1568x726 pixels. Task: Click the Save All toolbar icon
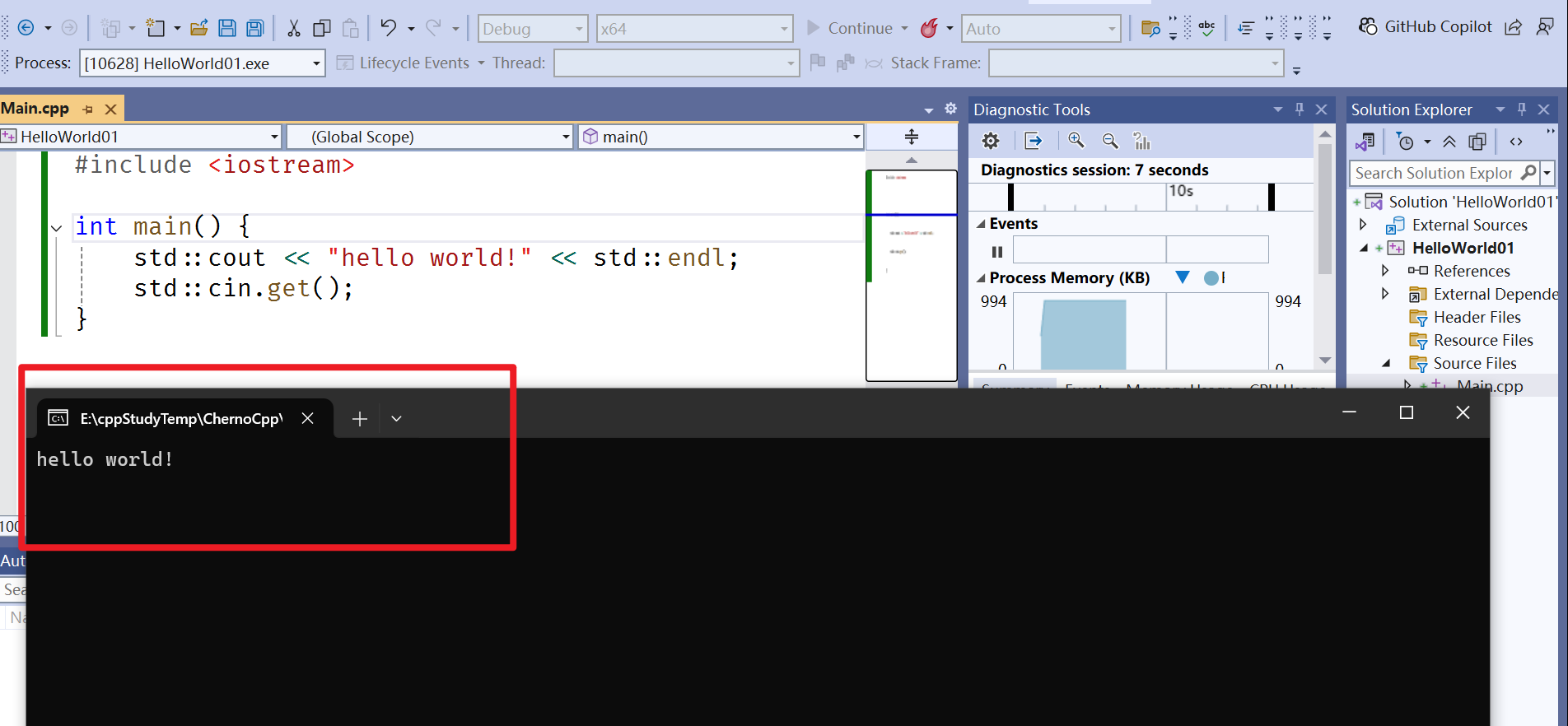tap(255, 28)
